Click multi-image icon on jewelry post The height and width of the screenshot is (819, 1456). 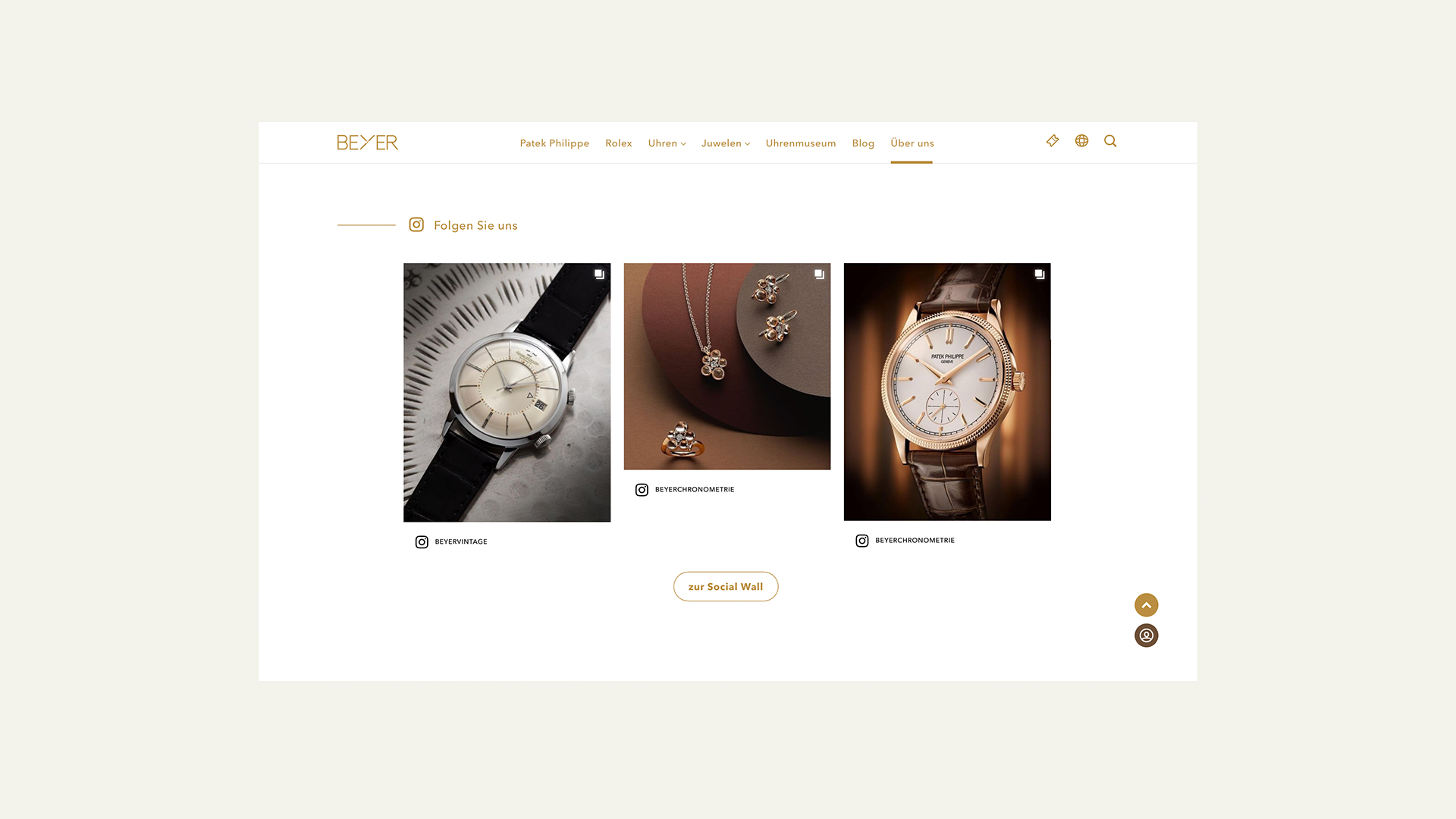[819, 275]
